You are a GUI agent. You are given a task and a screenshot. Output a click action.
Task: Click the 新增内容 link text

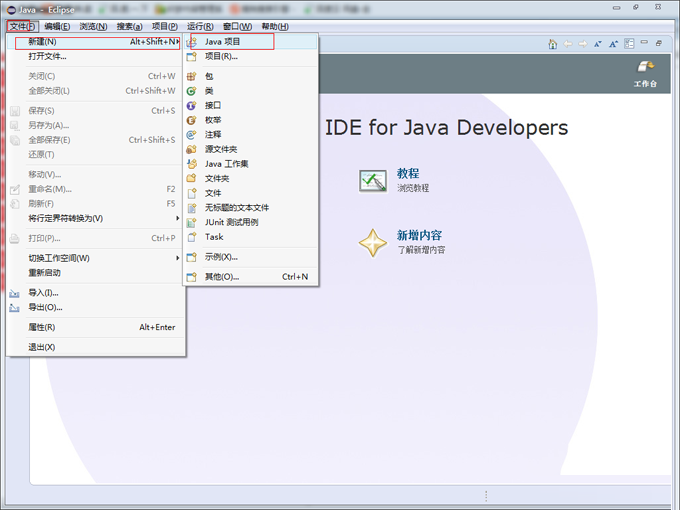(420, 236)
